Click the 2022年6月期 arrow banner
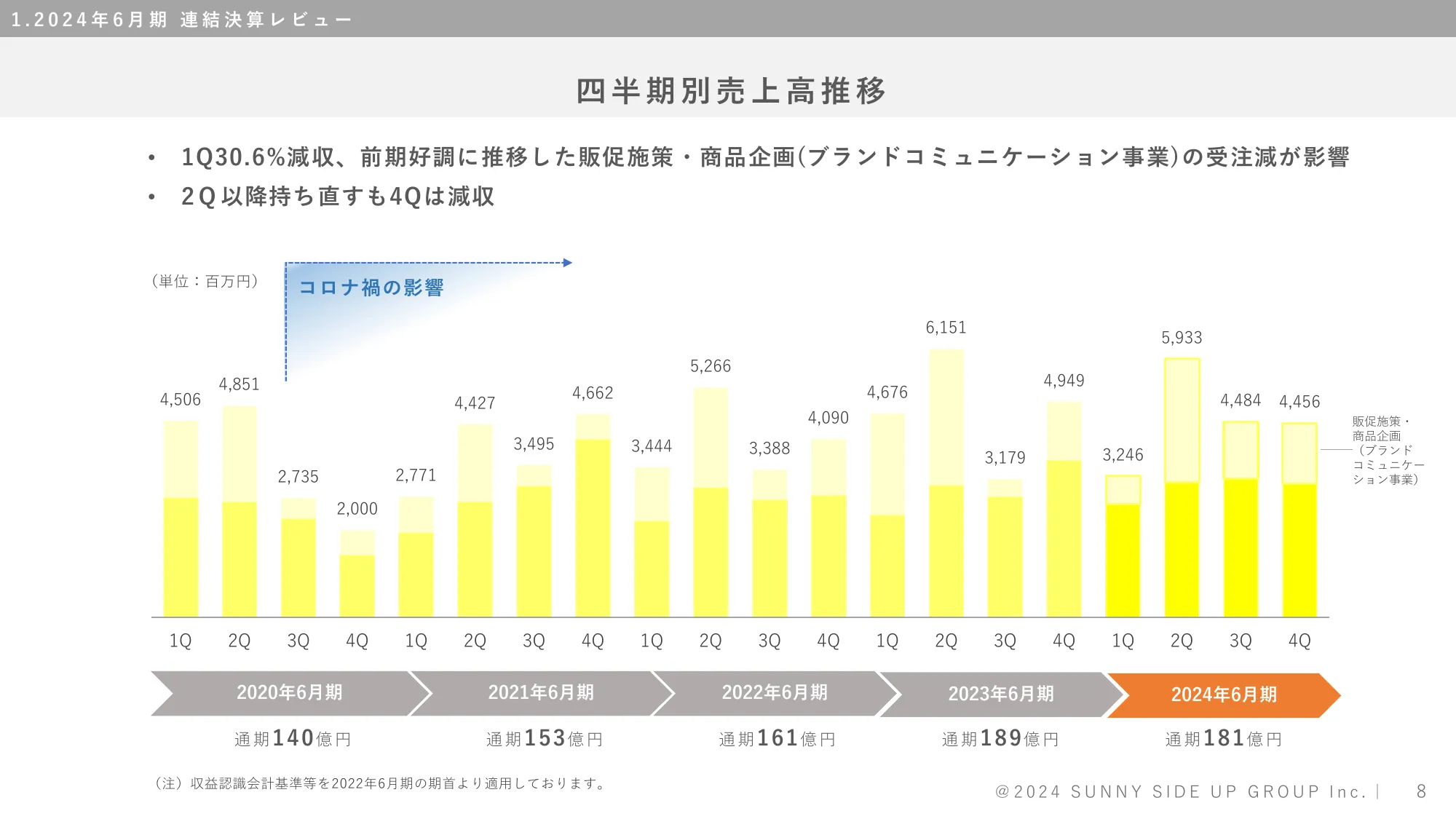Image resolution: width=1456 pixels, height=819 pixels. pos(776,693)
